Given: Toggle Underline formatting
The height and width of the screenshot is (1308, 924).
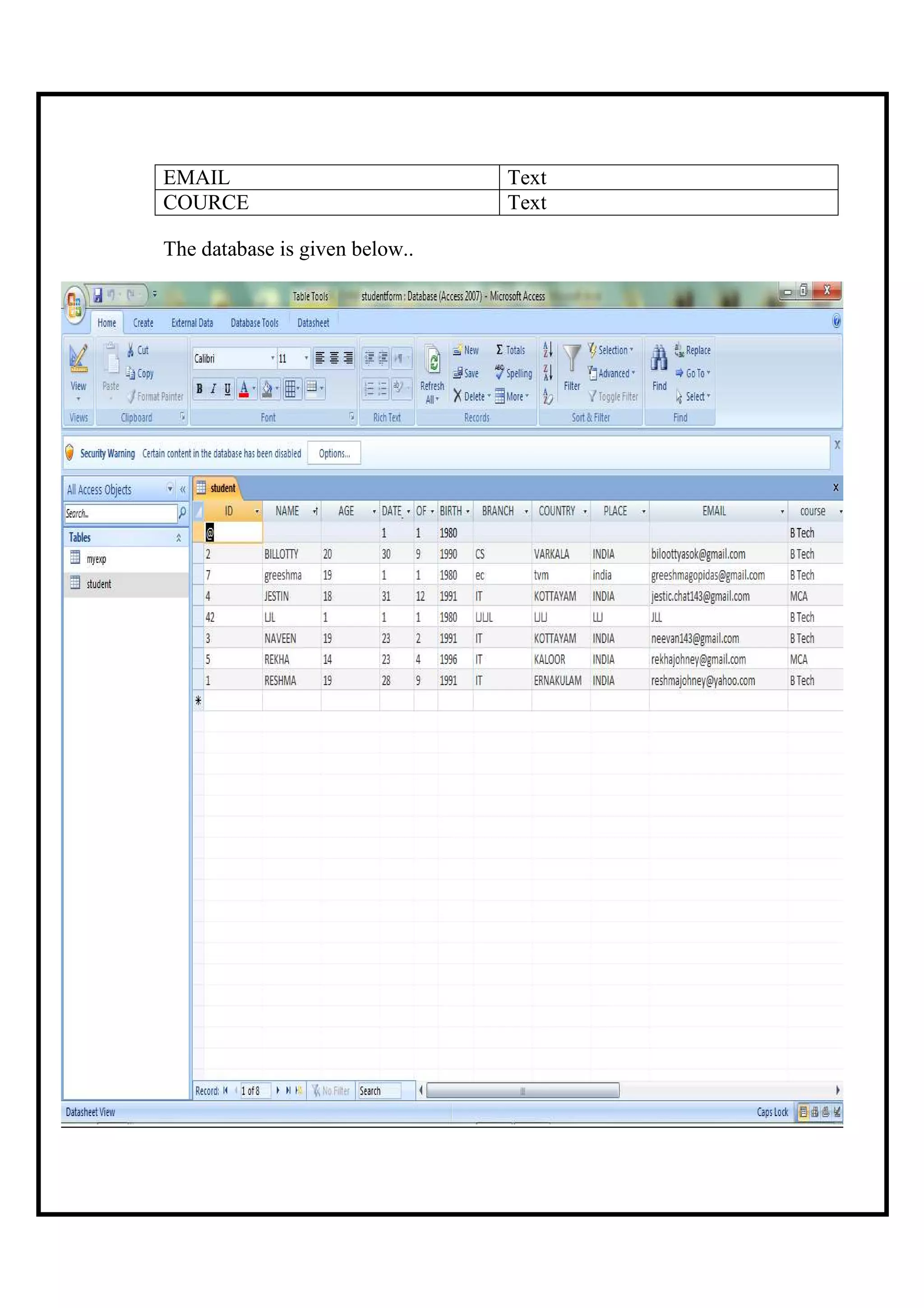Looking at the screenshot, I should 227,389.
